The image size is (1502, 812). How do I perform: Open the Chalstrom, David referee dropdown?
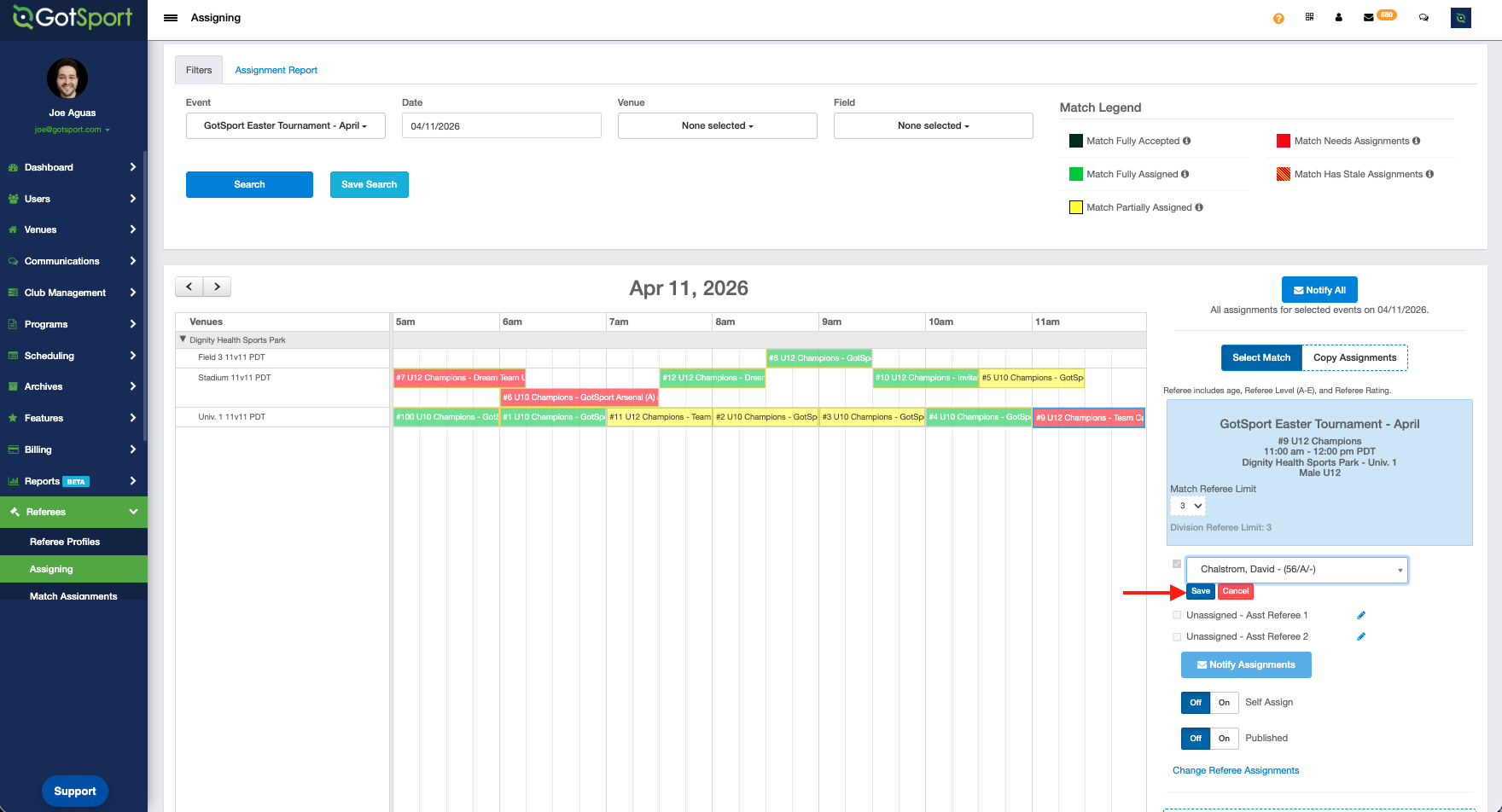(1296, 570)
